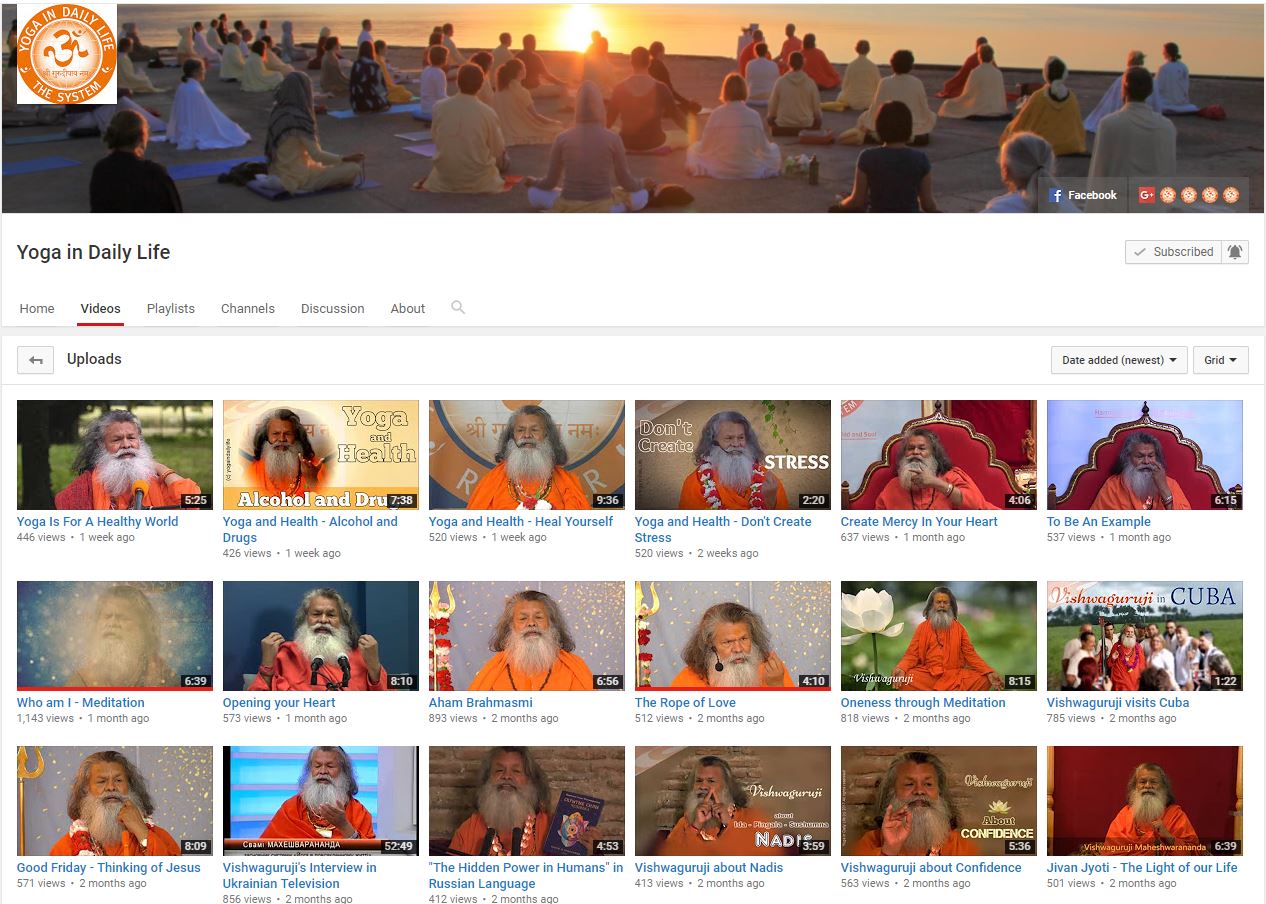
Task: Click the Yoga in Daily Life channel logo
Action: click(67, 54)
